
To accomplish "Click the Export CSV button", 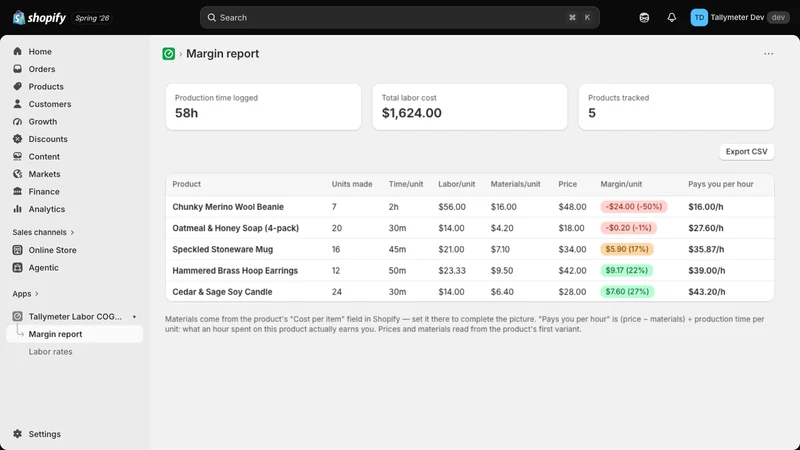I will tap(746, 152).
